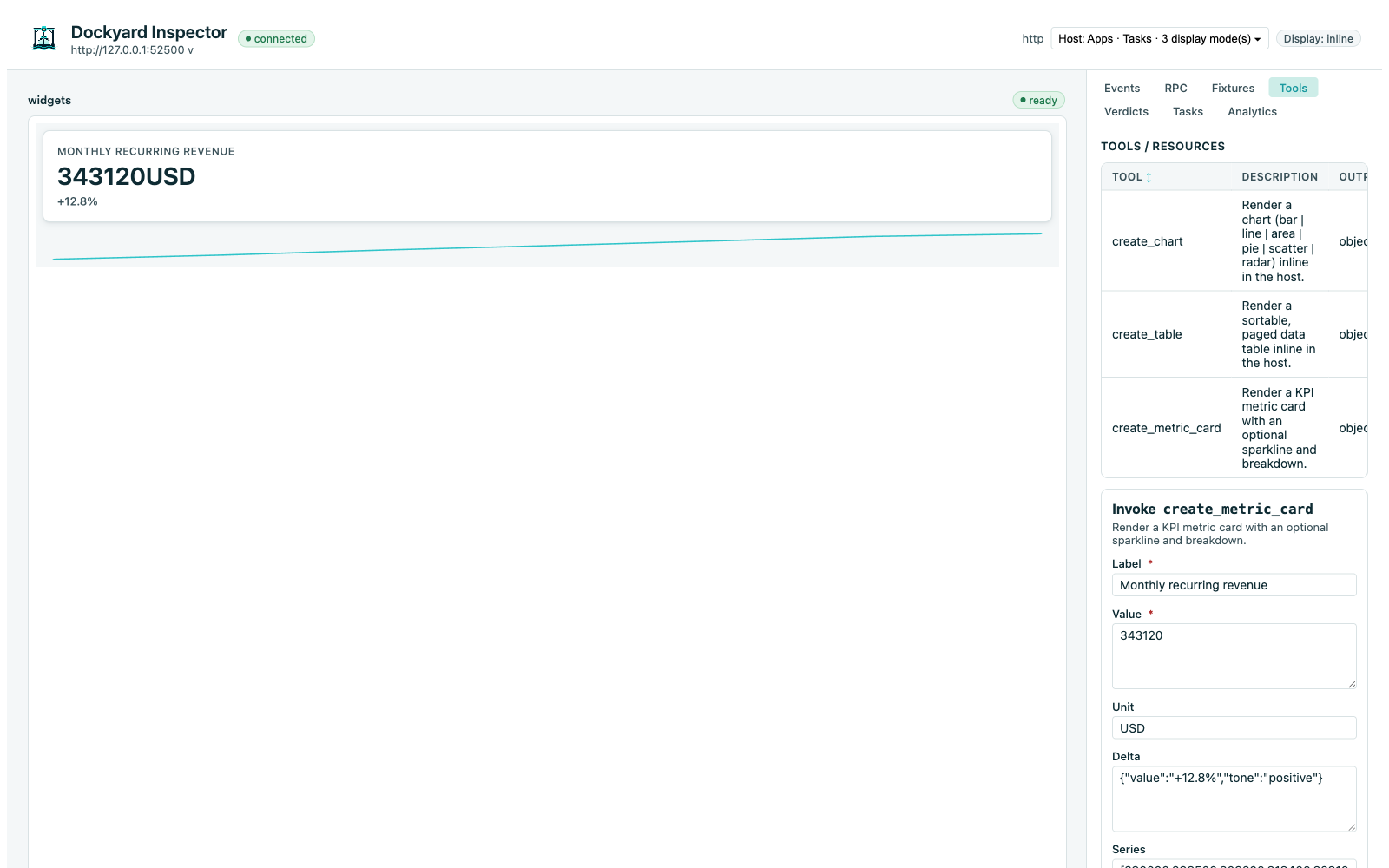Image resolution: width=1389 pixels, height=868 pixels.
Task: Click the +12.8% delta text
Action: (x=77, y=201)
